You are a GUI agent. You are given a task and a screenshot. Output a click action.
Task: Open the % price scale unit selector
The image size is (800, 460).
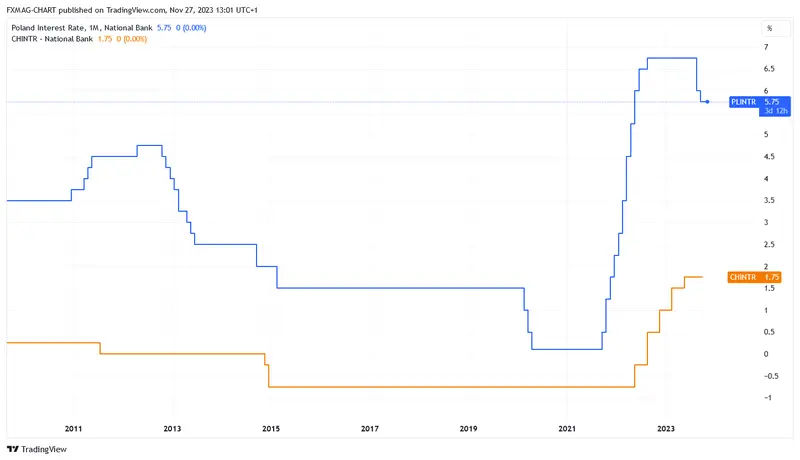(x=770, y=28)
